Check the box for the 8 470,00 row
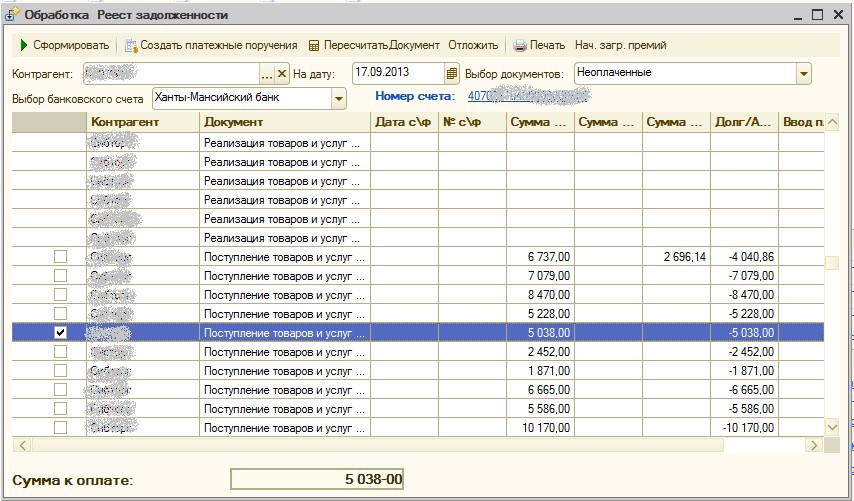854x501 pixels. (x=60, y=295)
